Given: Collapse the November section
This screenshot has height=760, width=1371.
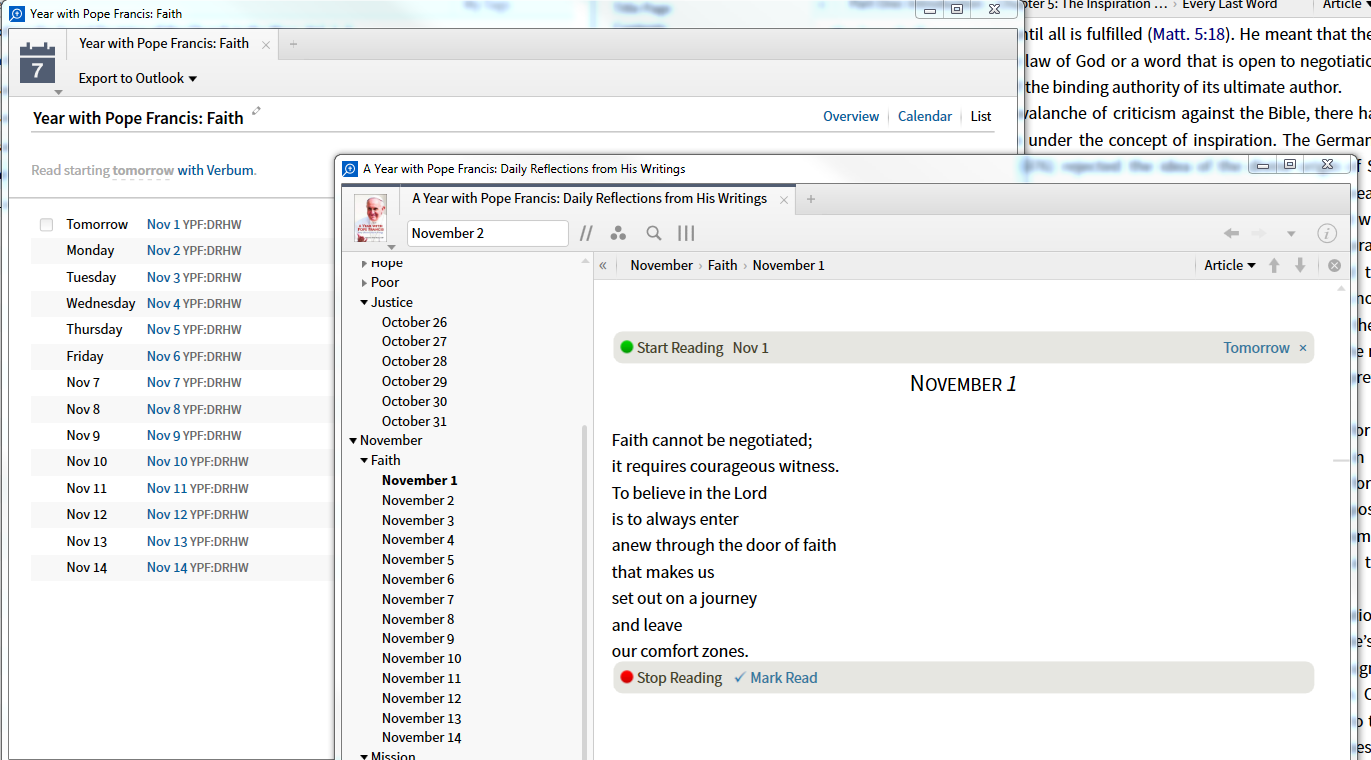Looking at the screenshot, I should pos(353,440).
